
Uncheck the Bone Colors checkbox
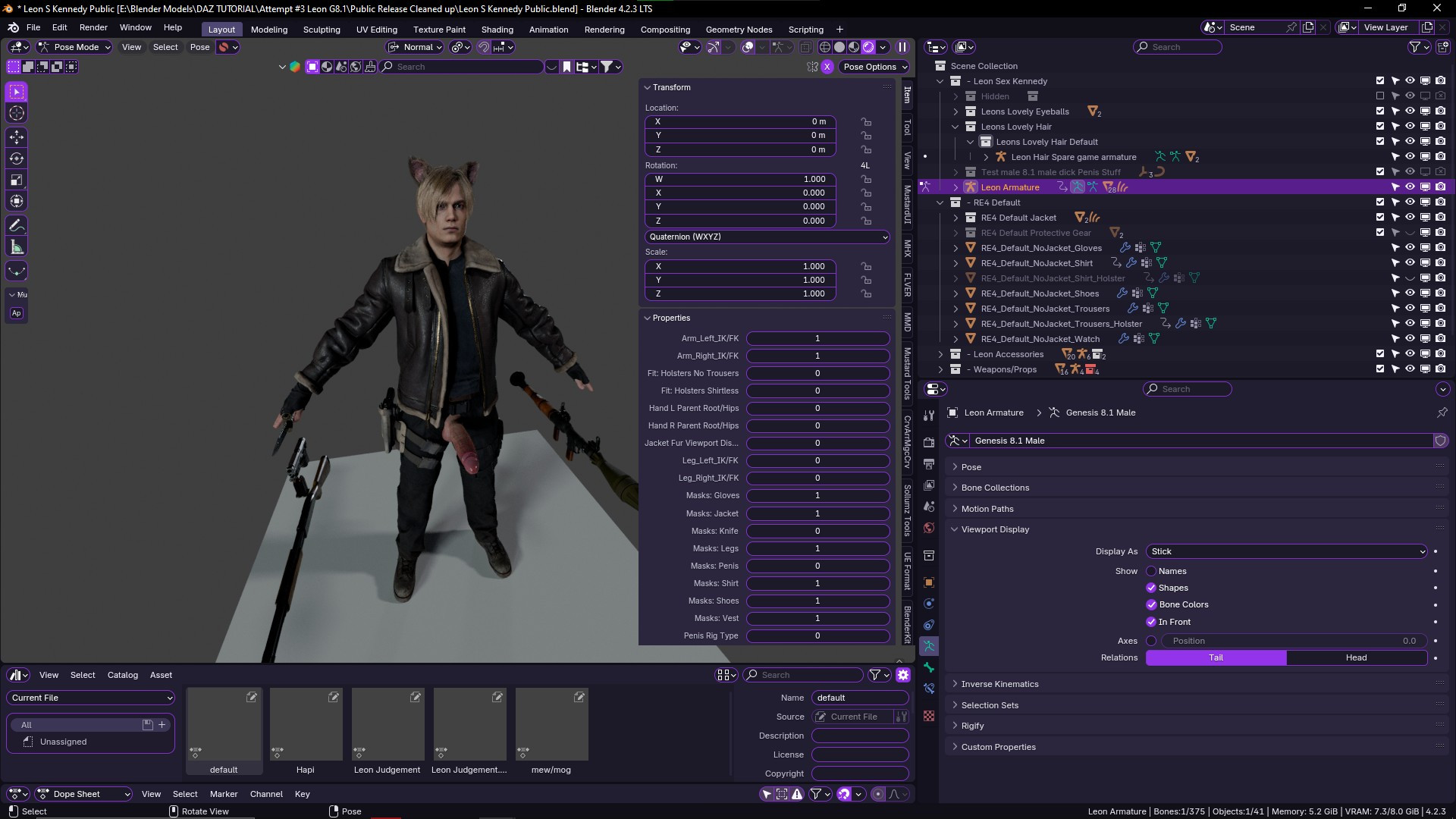click(1151, 604)
